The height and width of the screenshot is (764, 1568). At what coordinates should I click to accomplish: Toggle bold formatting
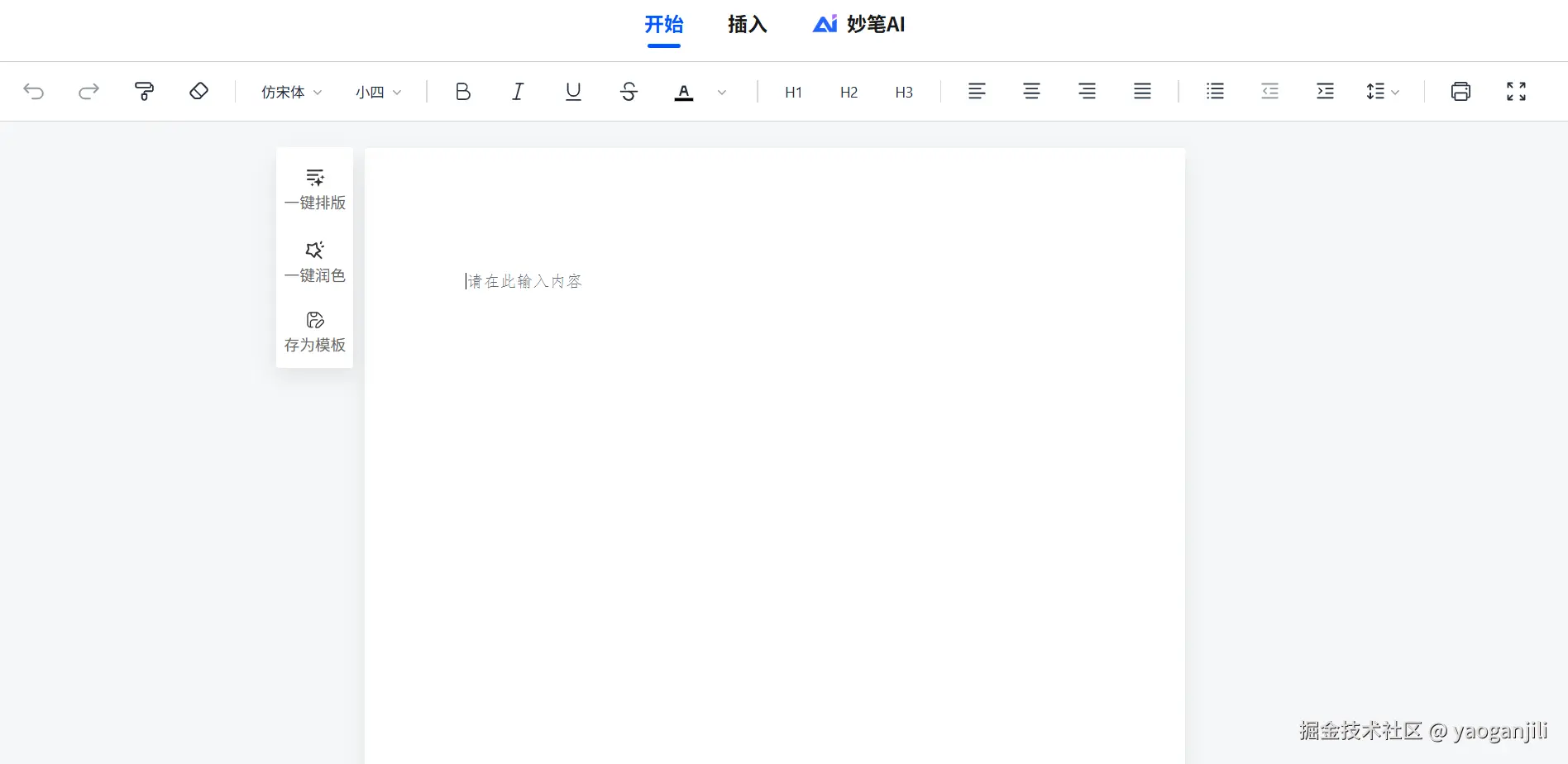(463, 92)
